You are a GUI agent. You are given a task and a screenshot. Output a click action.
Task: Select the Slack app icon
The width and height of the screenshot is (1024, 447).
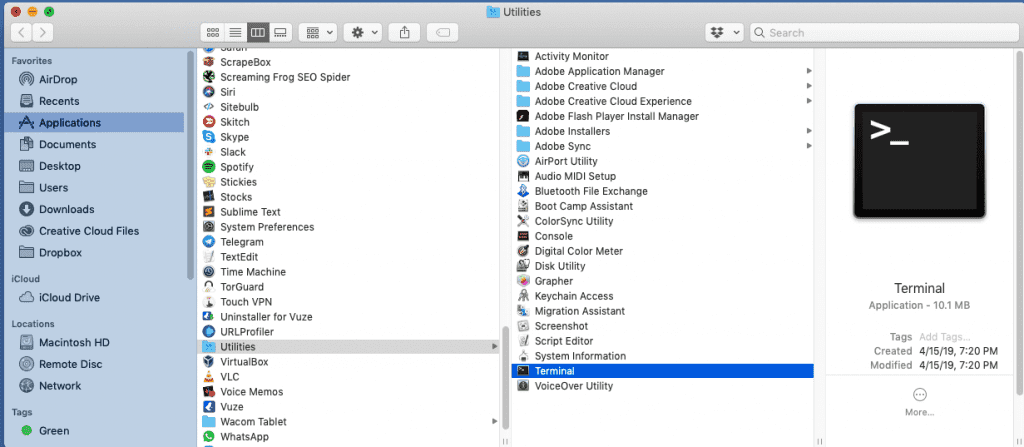coord(209,152)
